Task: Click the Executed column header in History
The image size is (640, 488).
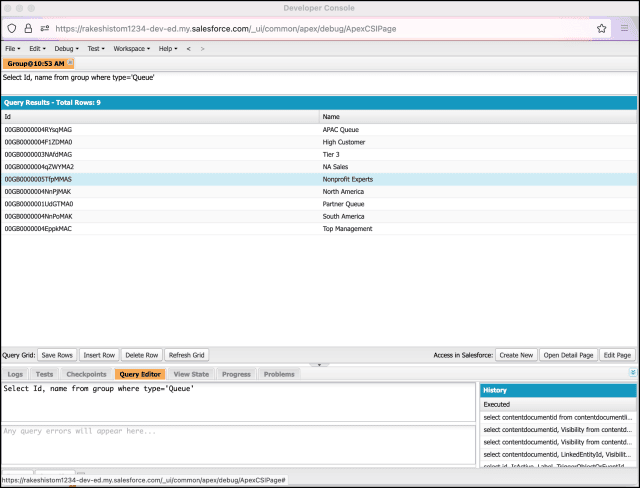Action: (558, 404)
